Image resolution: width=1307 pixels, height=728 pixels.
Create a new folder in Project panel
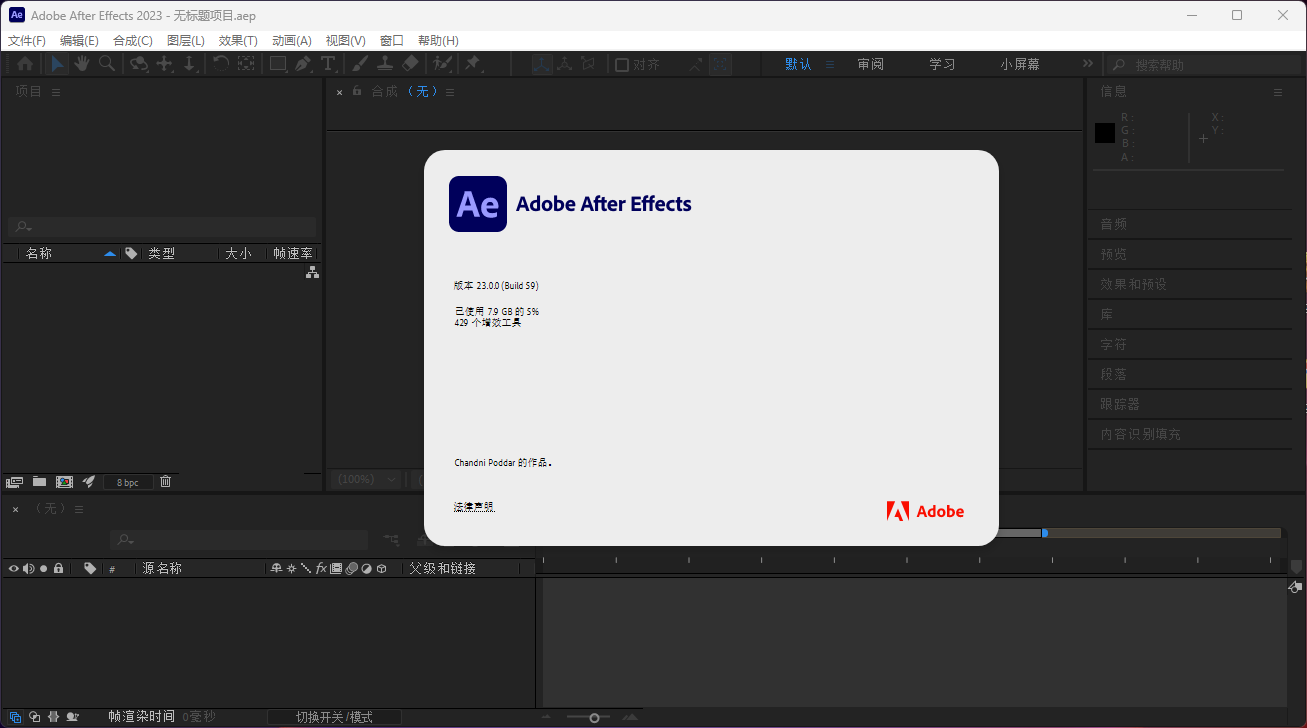point(39,482)
